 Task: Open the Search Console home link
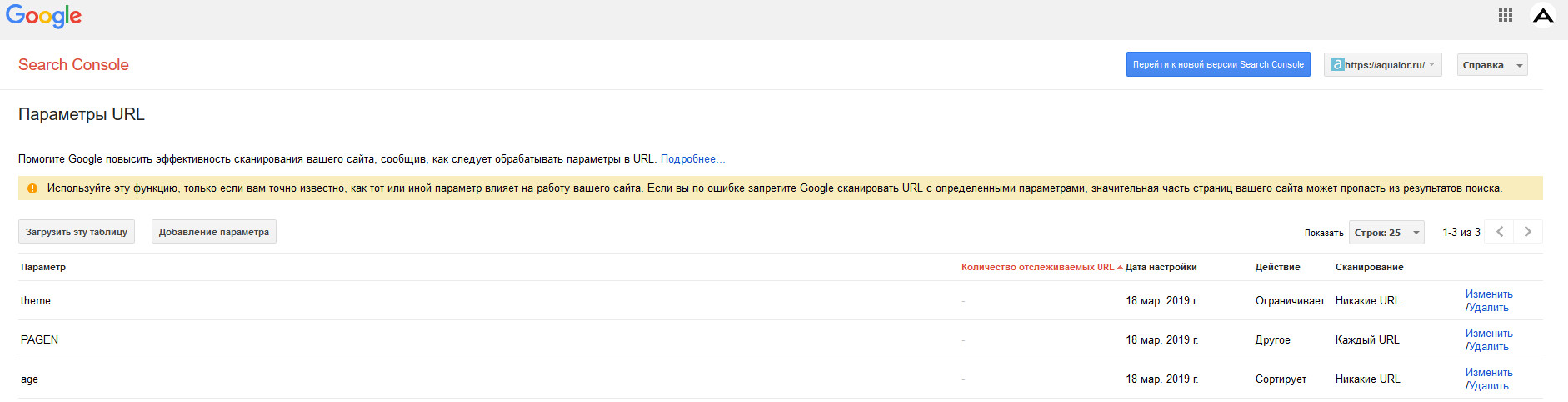pos(73,65)
